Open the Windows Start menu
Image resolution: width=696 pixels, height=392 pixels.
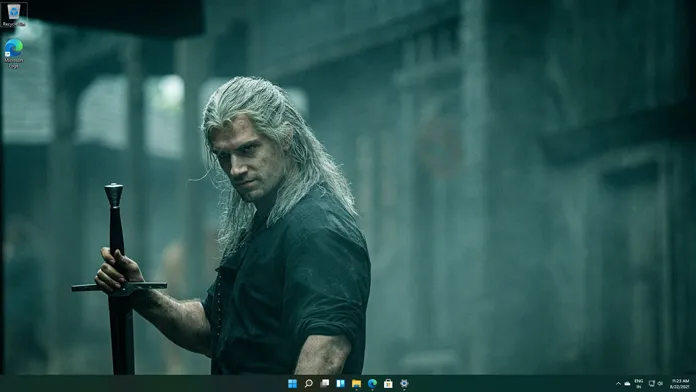pyautogui.click(x=292, y=384)
